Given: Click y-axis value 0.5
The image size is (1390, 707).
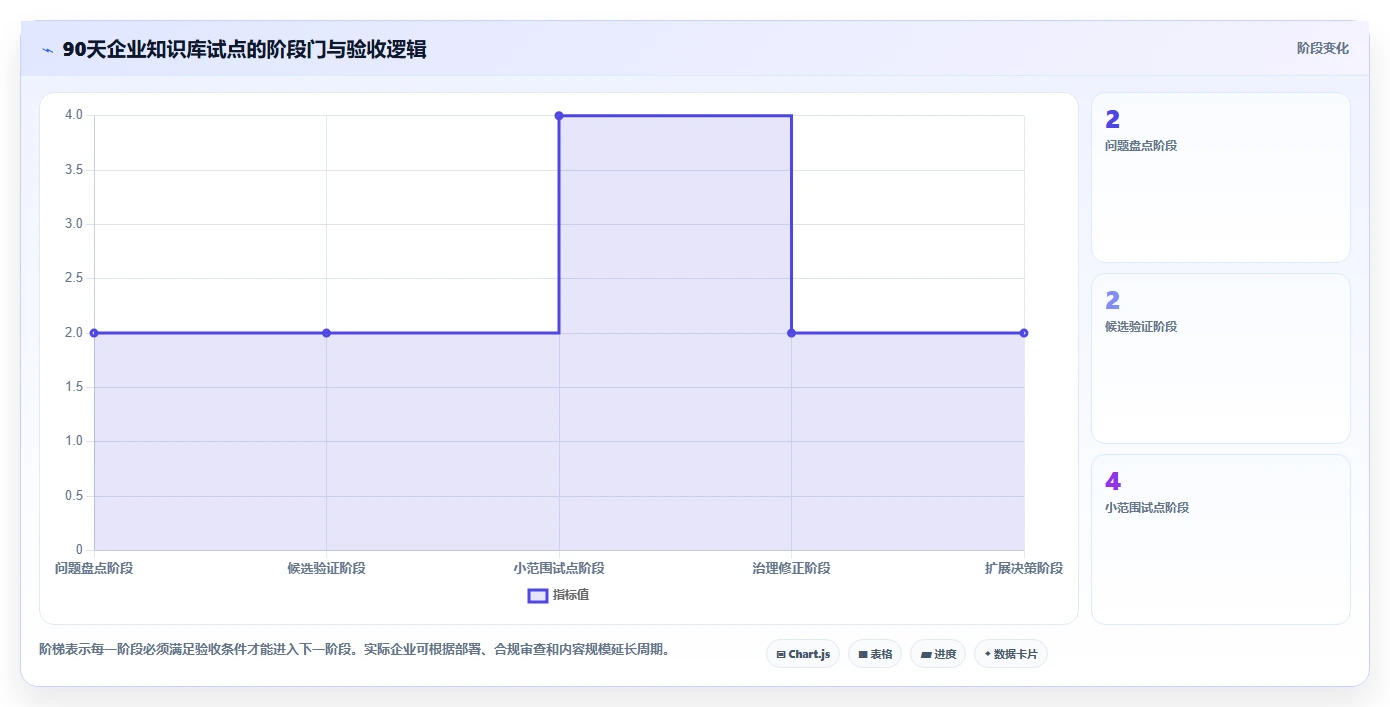Looking at the screenshot, I should coord(74,496).
